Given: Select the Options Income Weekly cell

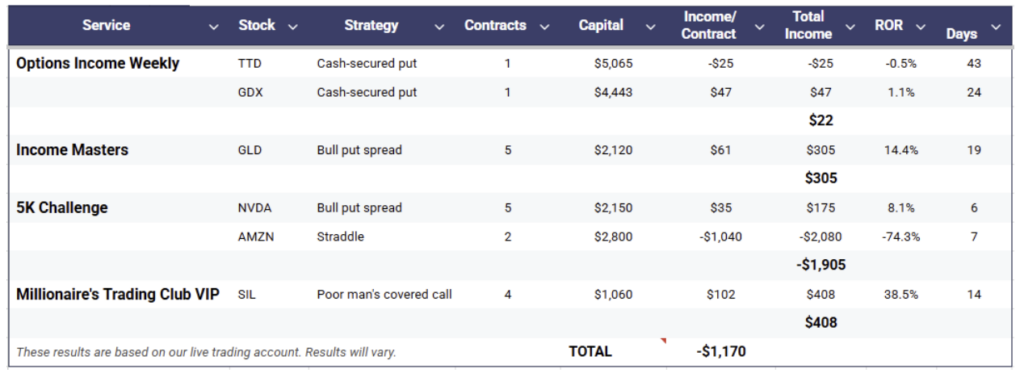Looking at the screenshot, I should coord(98,64).
